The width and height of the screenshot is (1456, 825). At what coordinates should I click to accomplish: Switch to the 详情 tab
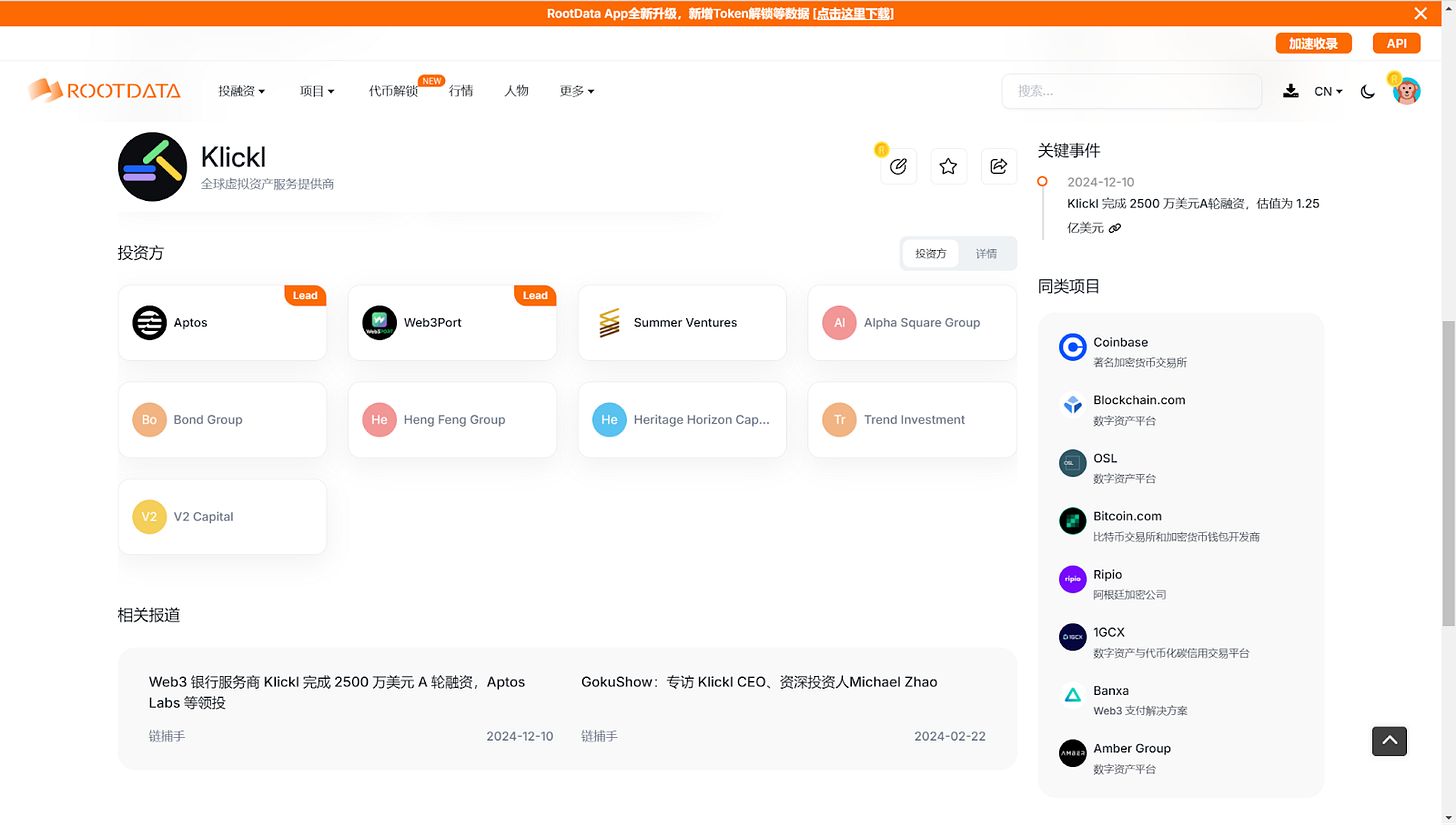click(986, 254)
